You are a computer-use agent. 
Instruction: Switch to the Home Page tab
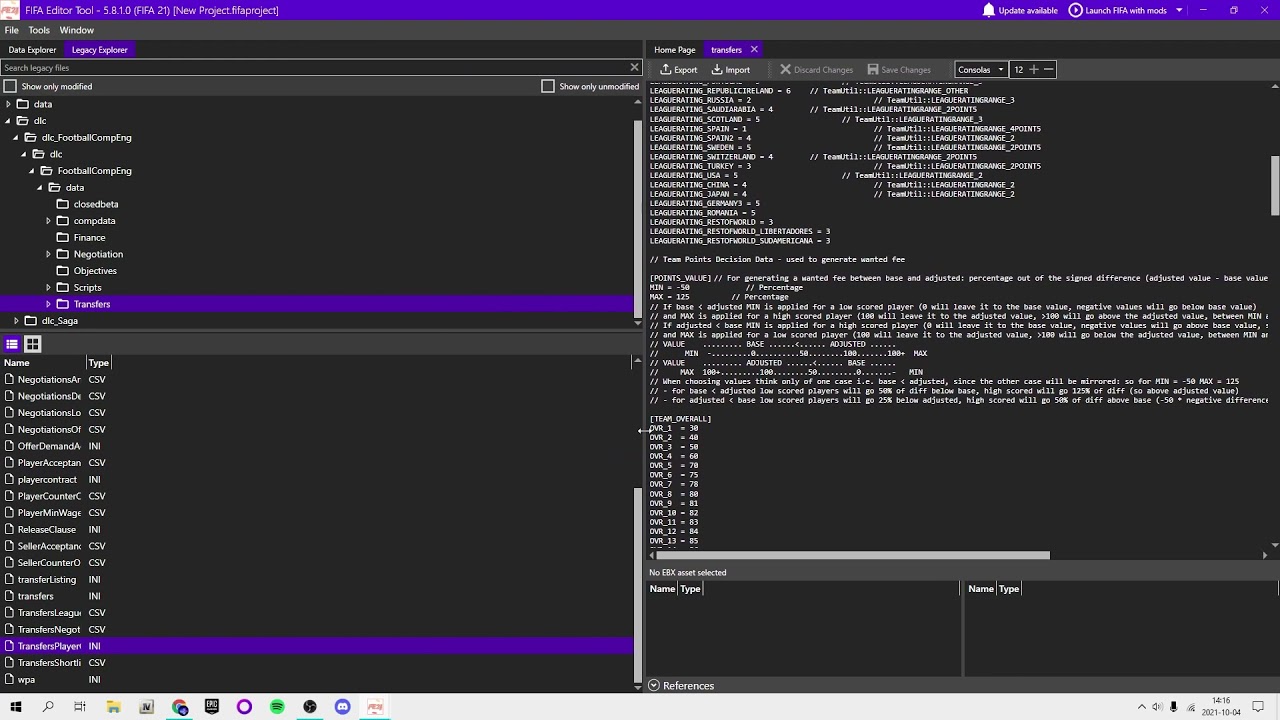click(x=675, y=50)
